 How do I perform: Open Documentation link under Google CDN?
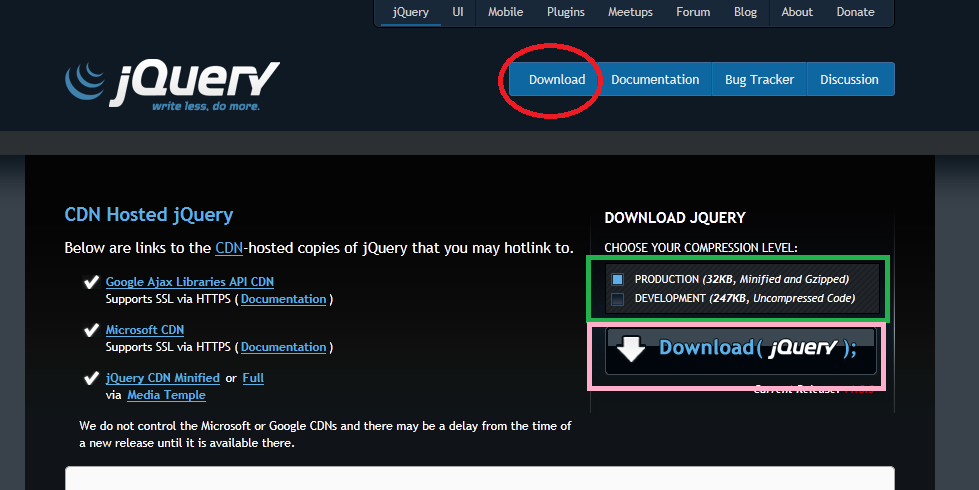click(x=283, y=299)
